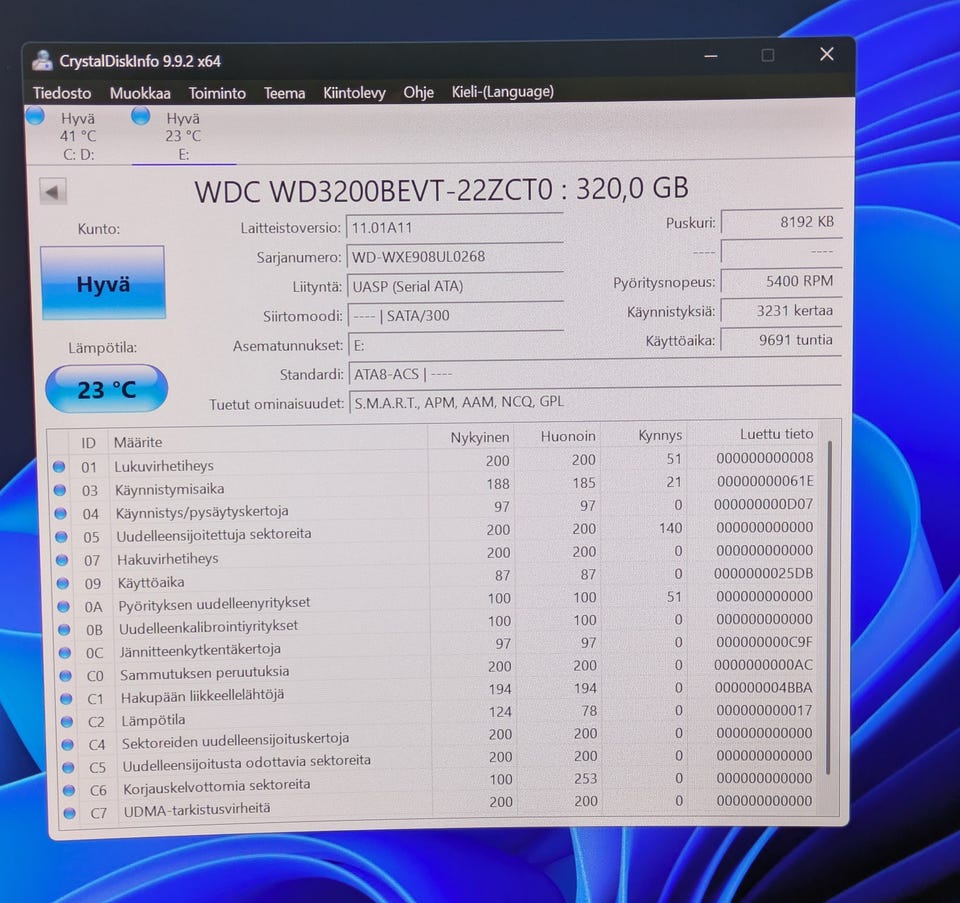Click the Puskuri 8192 KB field
This screenshot has width=960, height=903.
click(782, 222)
